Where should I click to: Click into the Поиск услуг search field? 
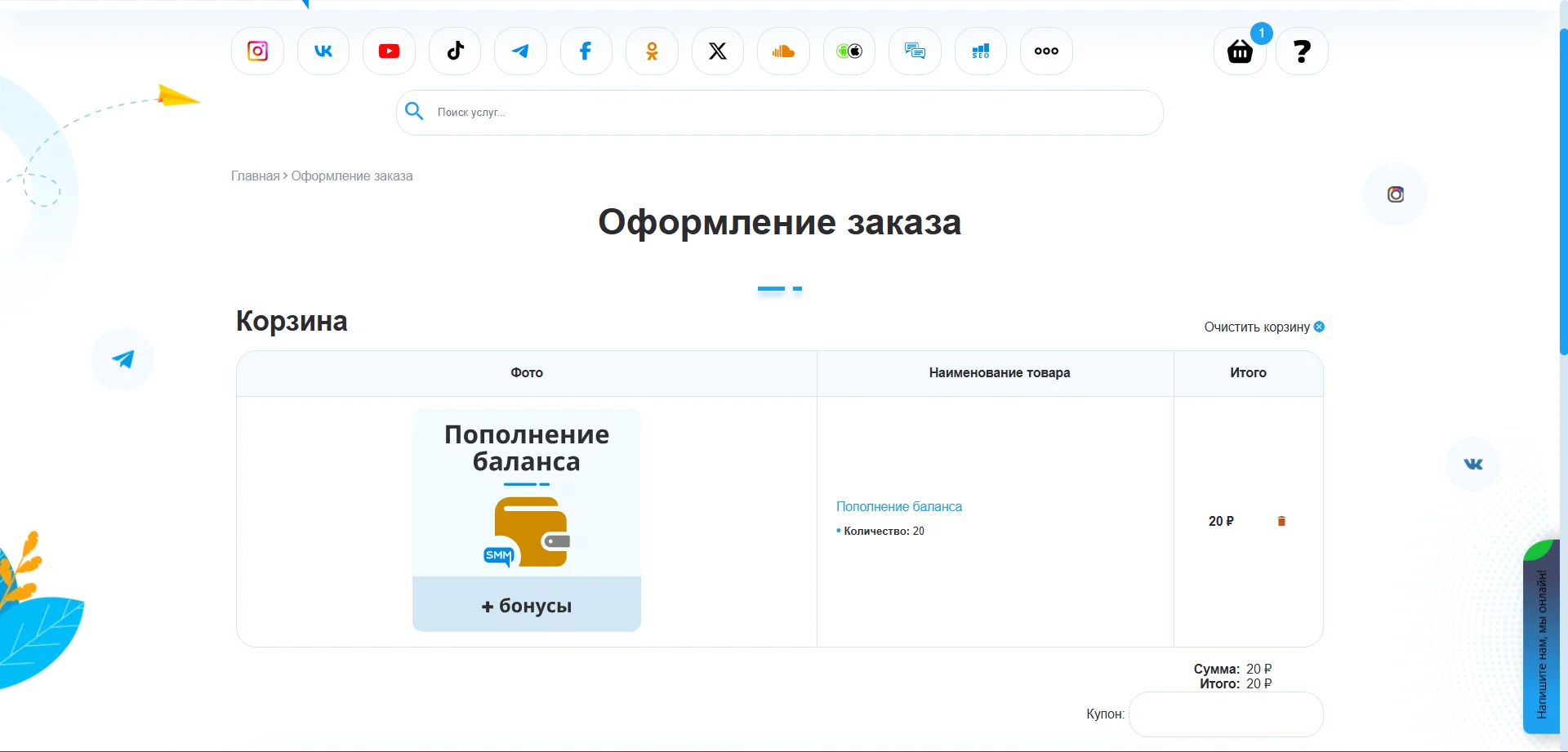click(x=780, y=113)
